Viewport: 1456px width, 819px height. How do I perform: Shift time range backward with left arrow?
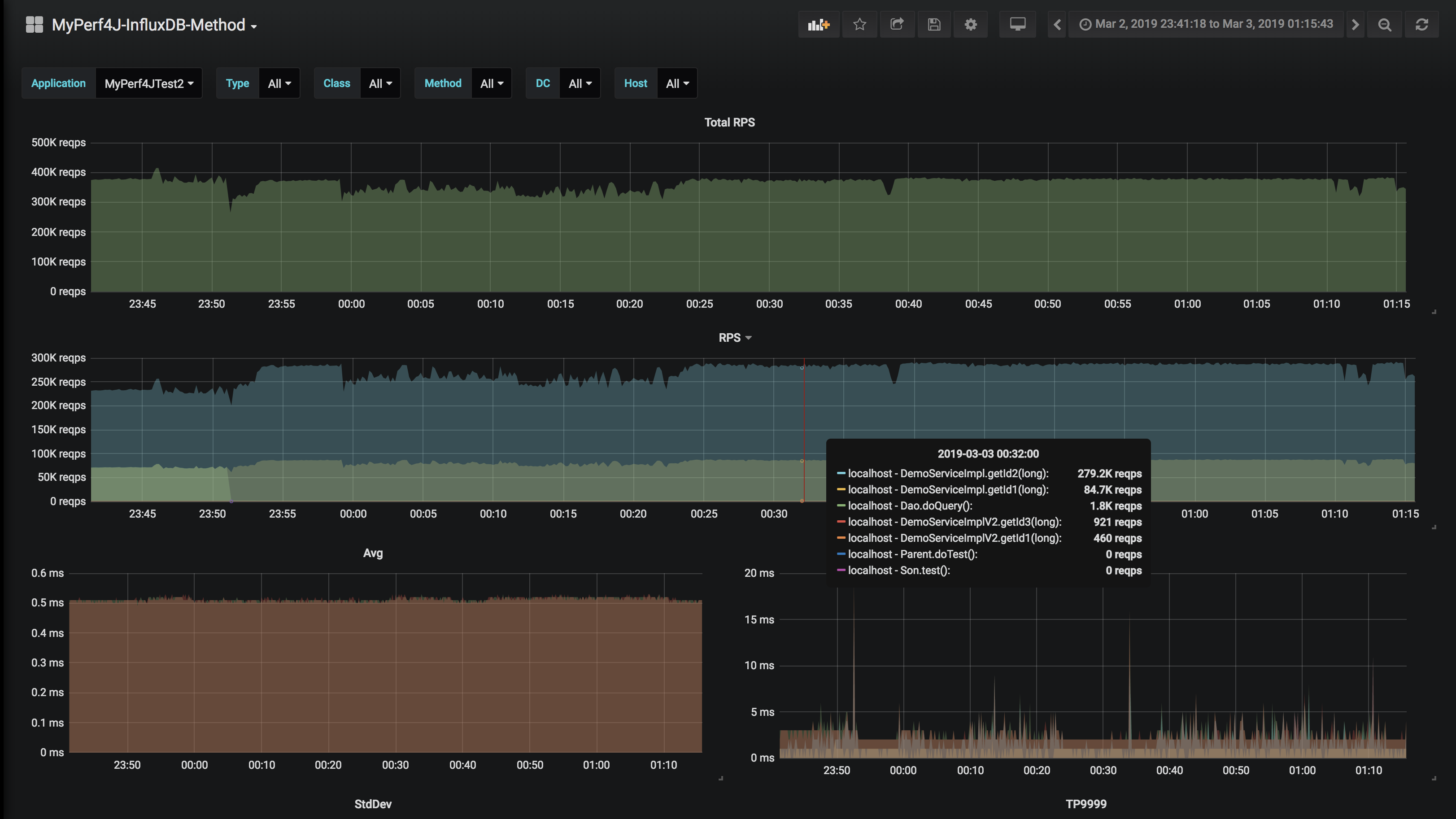(1057, 24)
